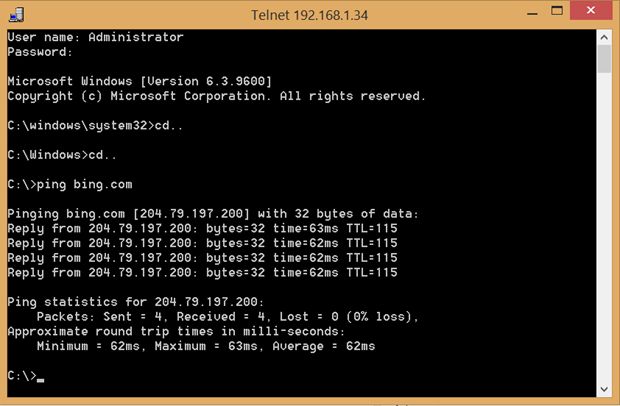Click the "ping bing.com" command text
The width and height of the screenshot is (620, 406).
(84, 184)
